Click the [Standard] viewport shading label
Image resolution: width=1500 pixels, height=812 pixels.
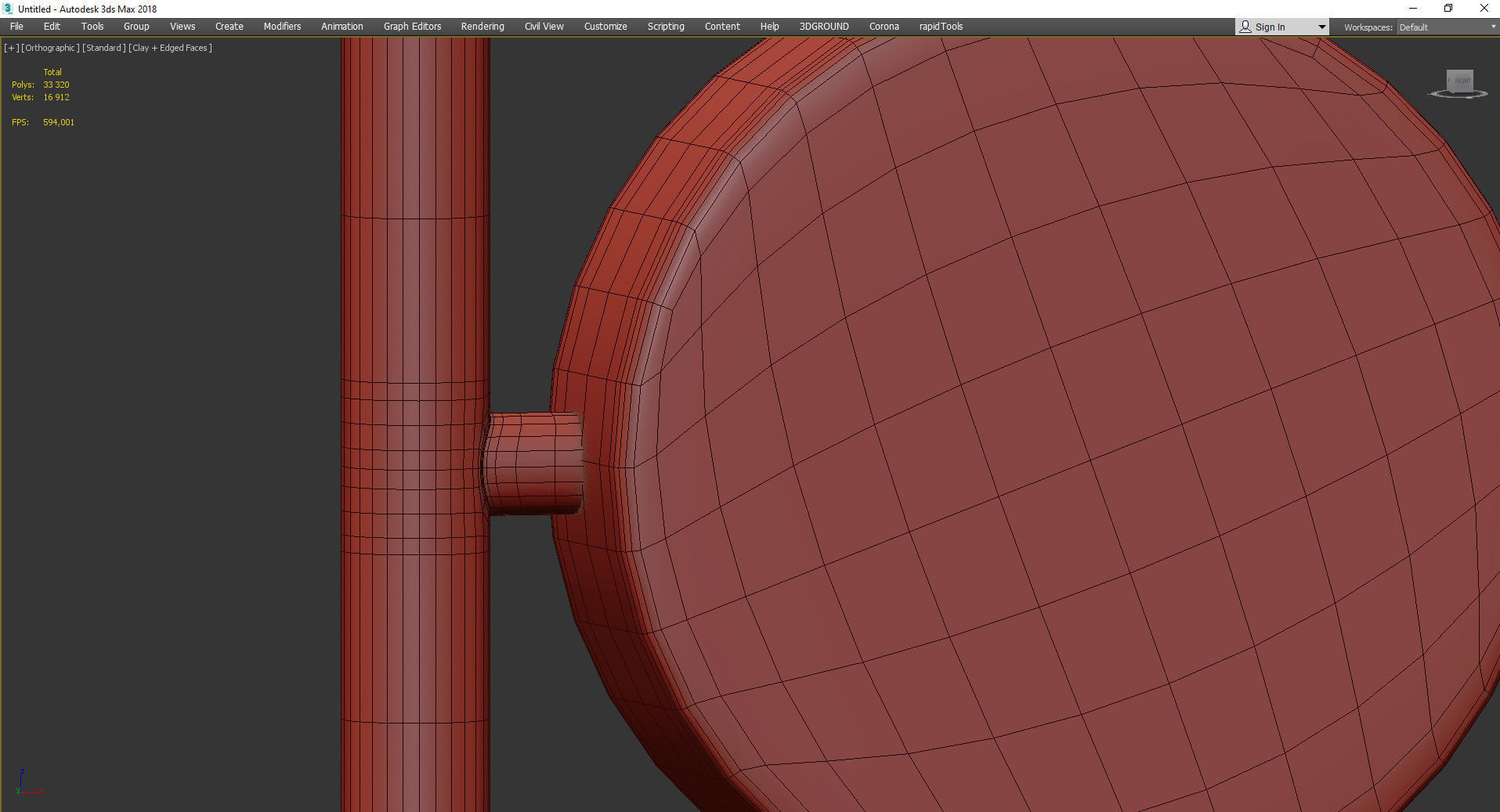[x=104, y=48]
